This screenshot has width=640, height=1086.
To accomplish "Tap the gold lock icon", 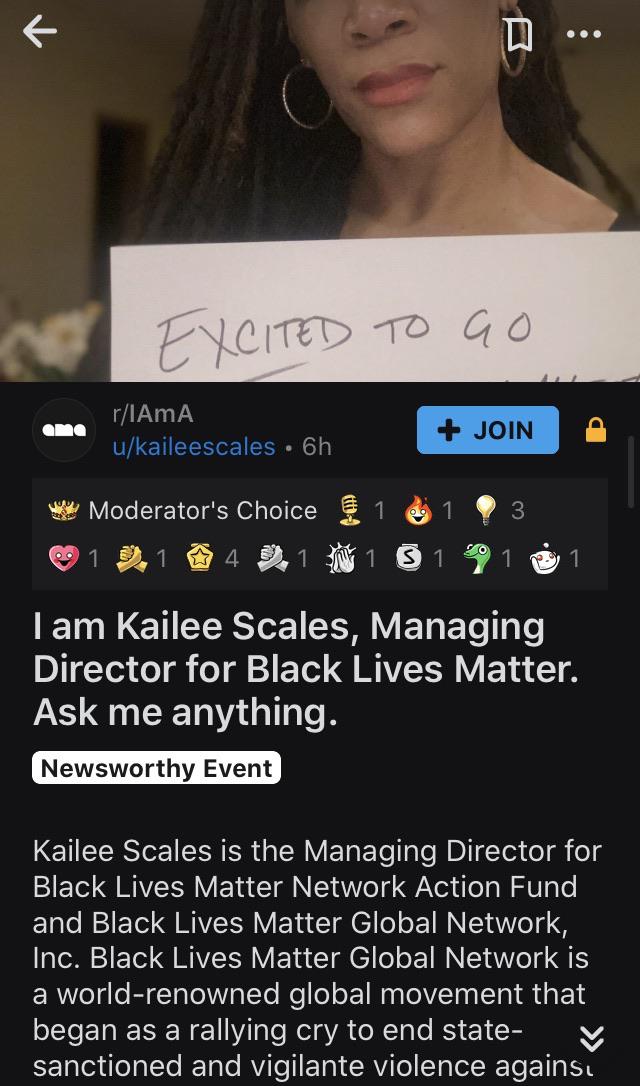I will pyautogui.click(x=596, y=430).
